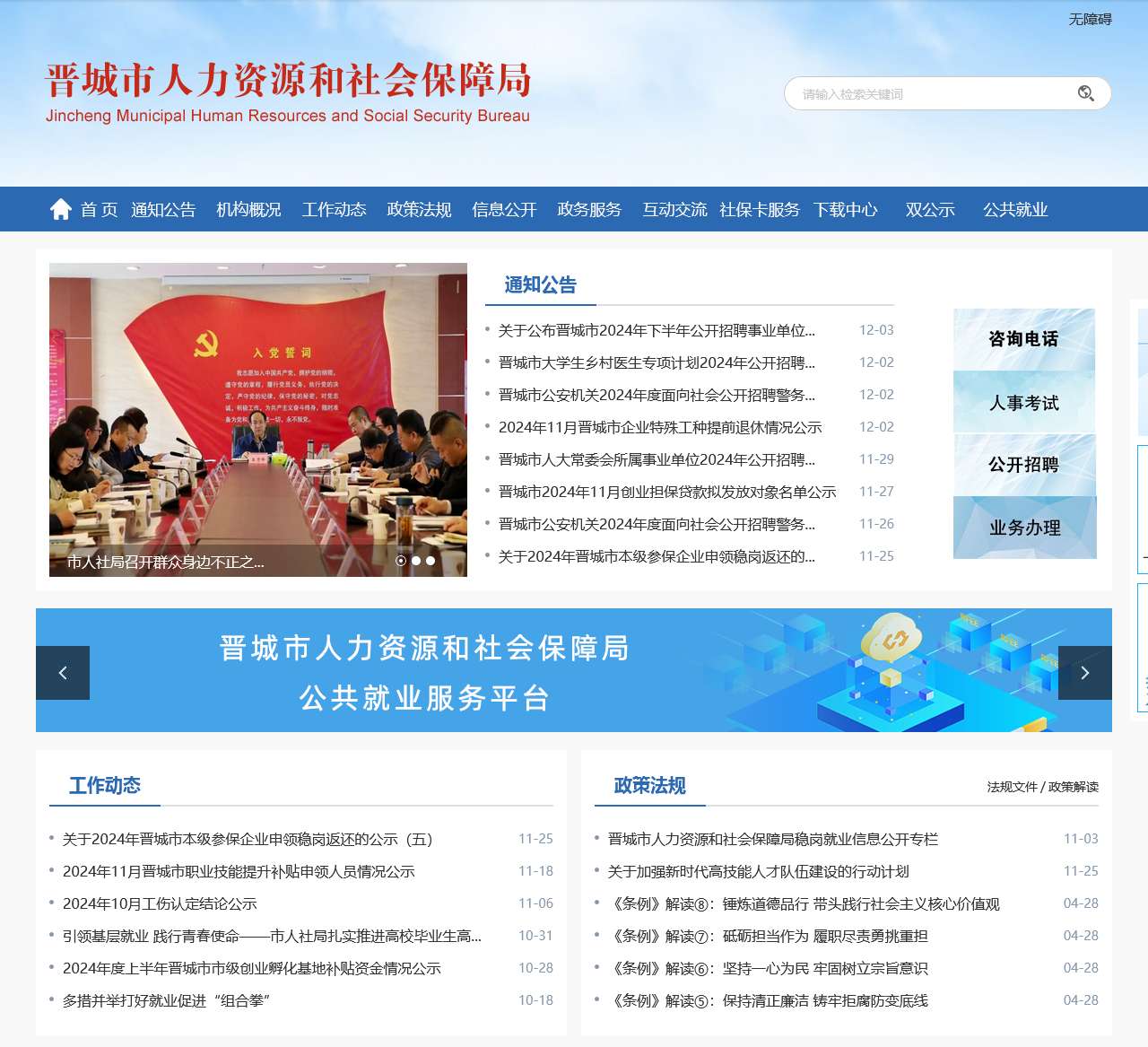Select the first carousel dot indicator
The height and width of the screenshot is (1047, 1148).
401,561
